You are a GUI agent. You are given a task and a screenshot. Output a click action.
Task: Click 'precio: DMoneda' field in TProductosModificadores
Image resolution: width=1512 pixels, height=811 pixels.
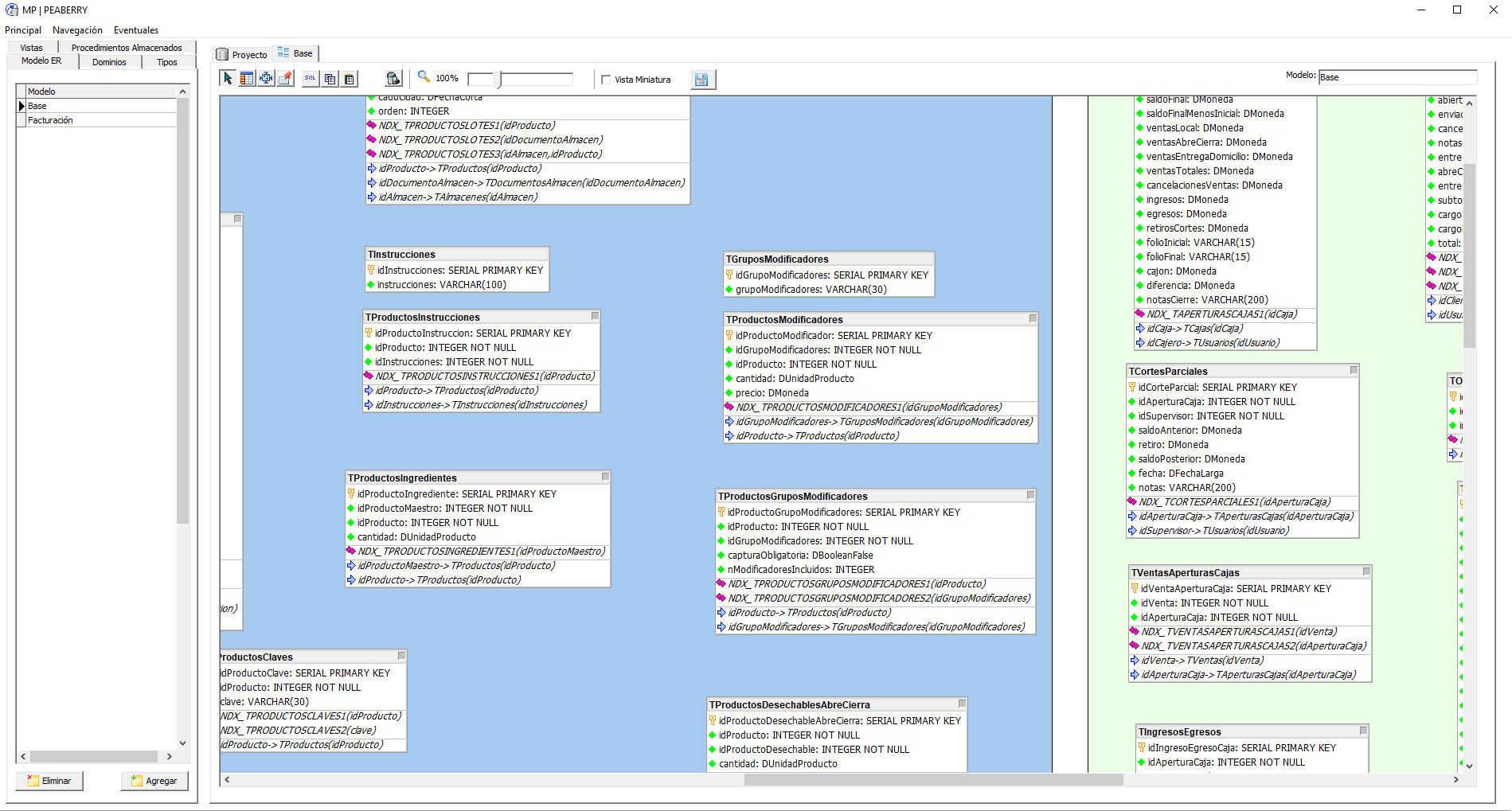[772, 393]
